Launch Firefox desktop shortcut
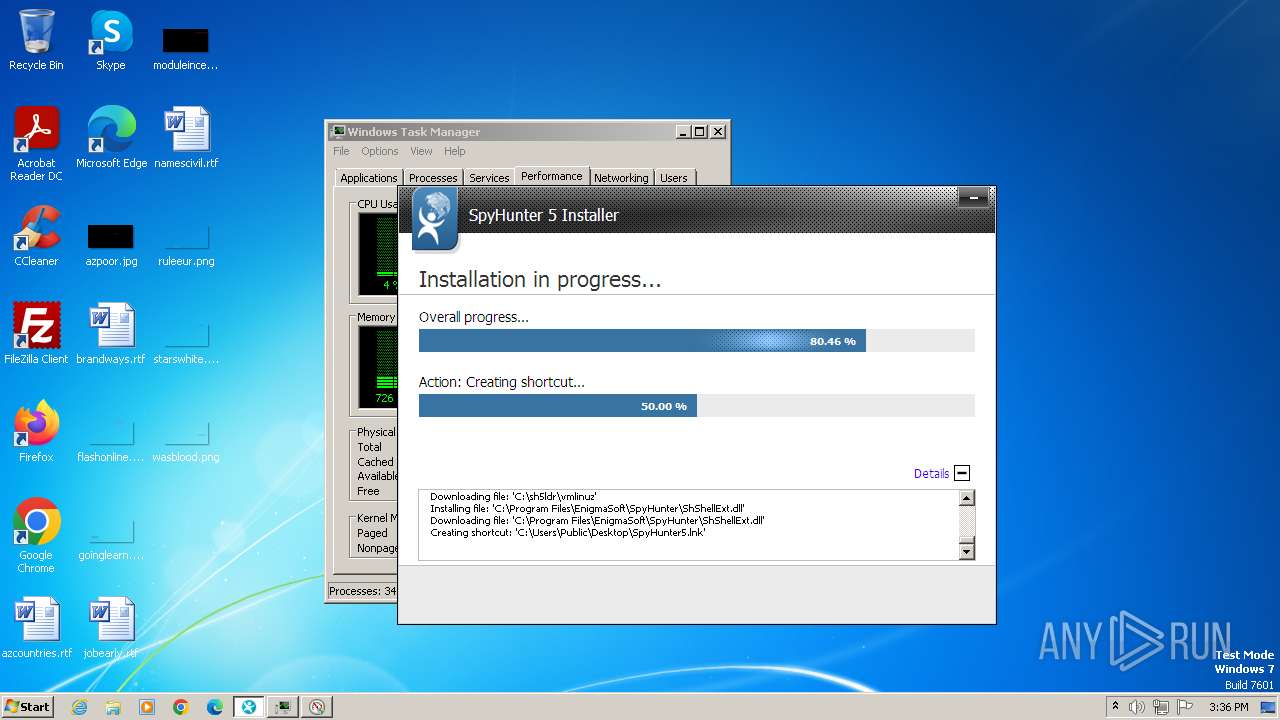Viewport: 1280px width, 720px height. coord(36,432)
